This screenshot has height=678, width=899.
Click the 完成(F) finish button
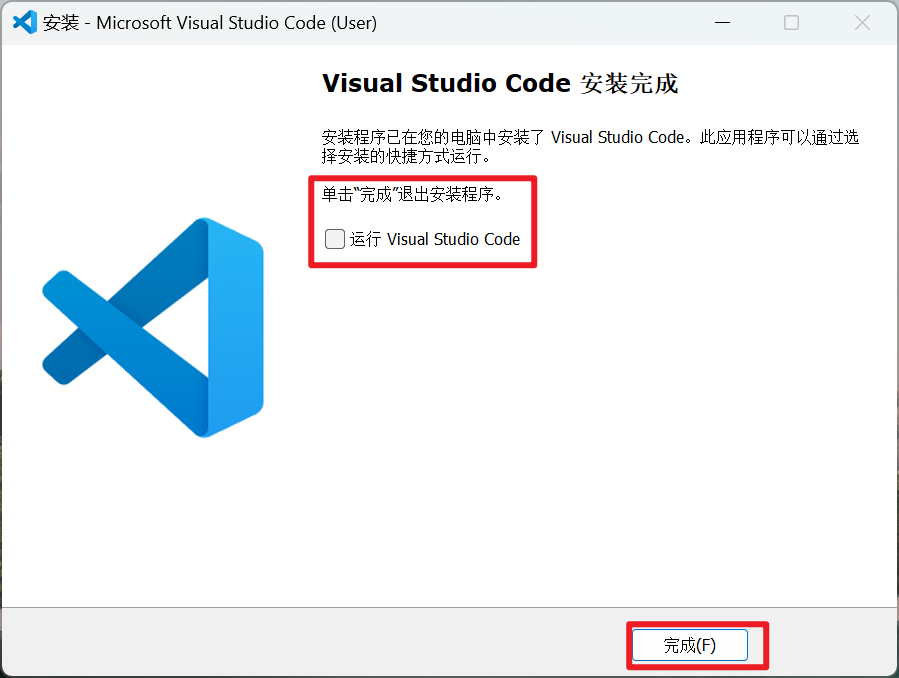point(690,645)
